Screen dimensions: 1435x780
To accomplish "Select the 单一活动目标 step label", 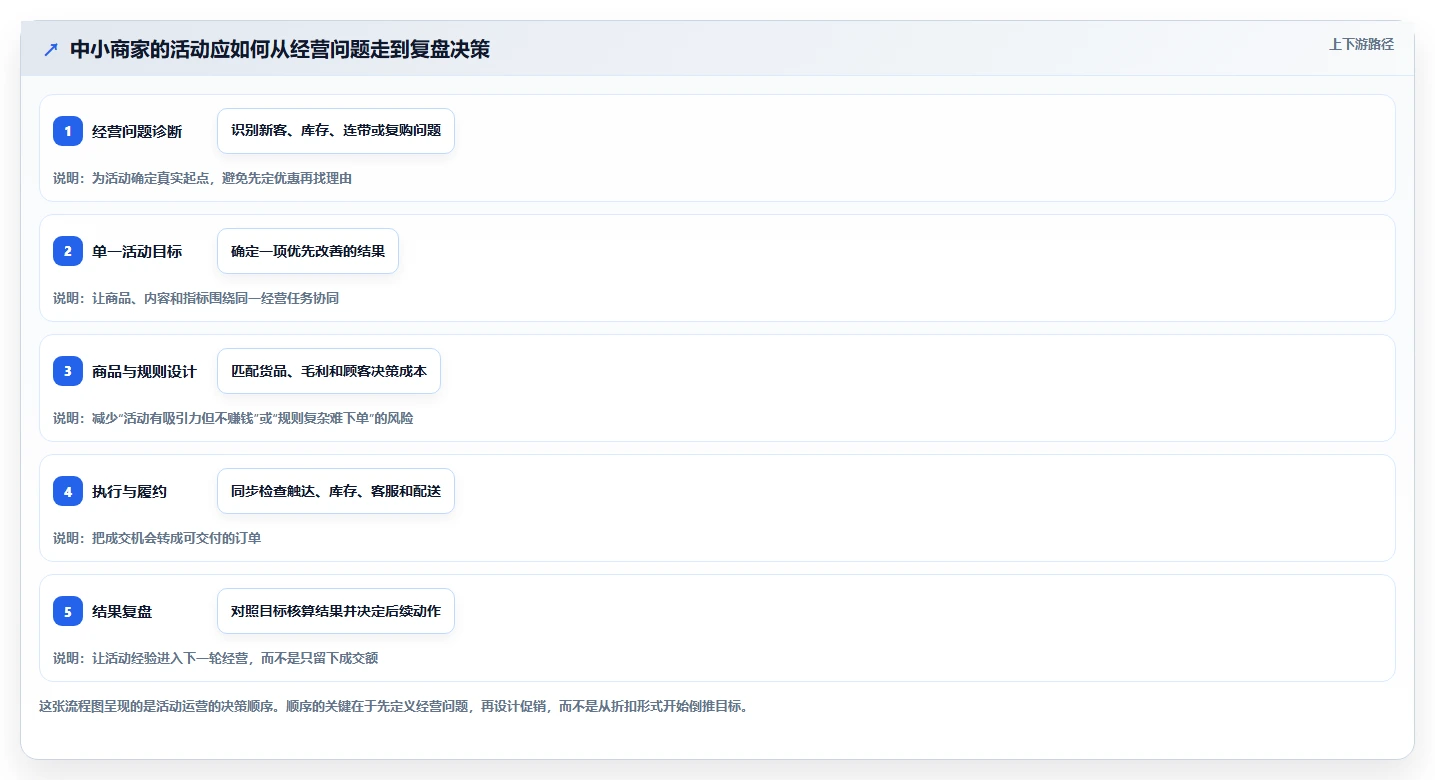I will tap(137, 251).
